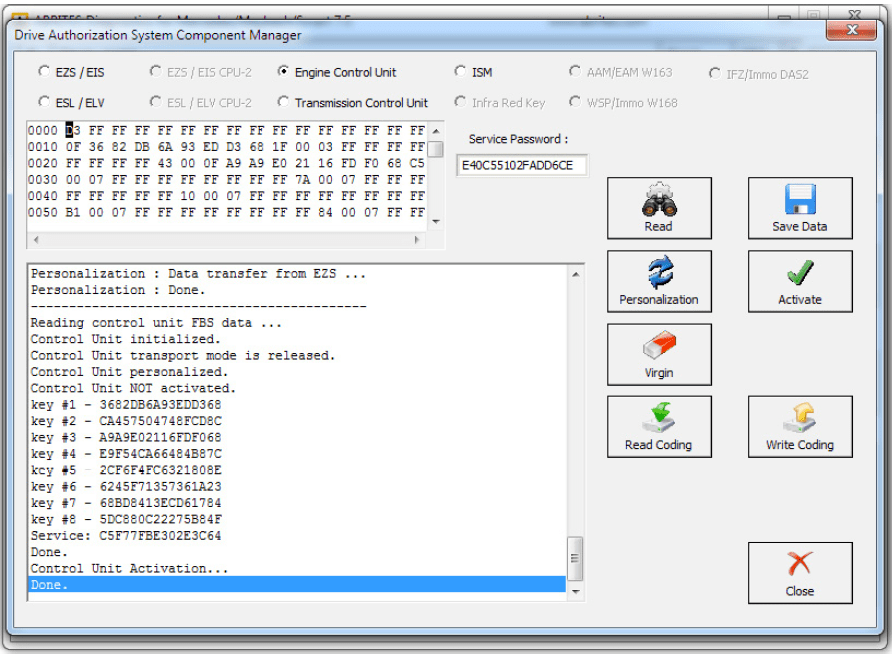
Task: Select the ISM radio button
Action: coord(460,72)
